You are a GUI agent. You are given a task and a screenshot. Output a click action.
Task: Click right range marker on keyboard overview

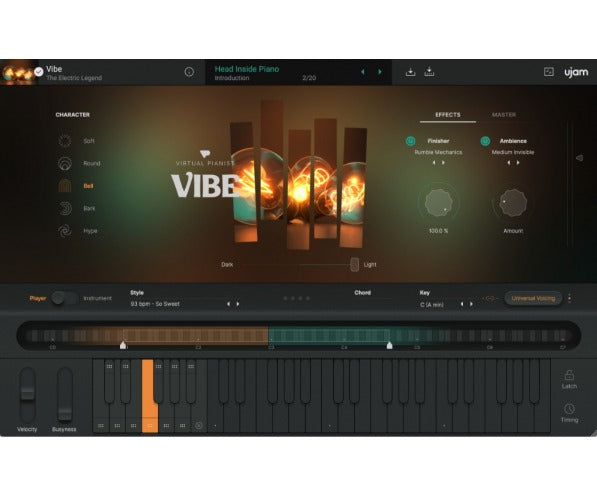pyautogui.click(x=389, y=345)
